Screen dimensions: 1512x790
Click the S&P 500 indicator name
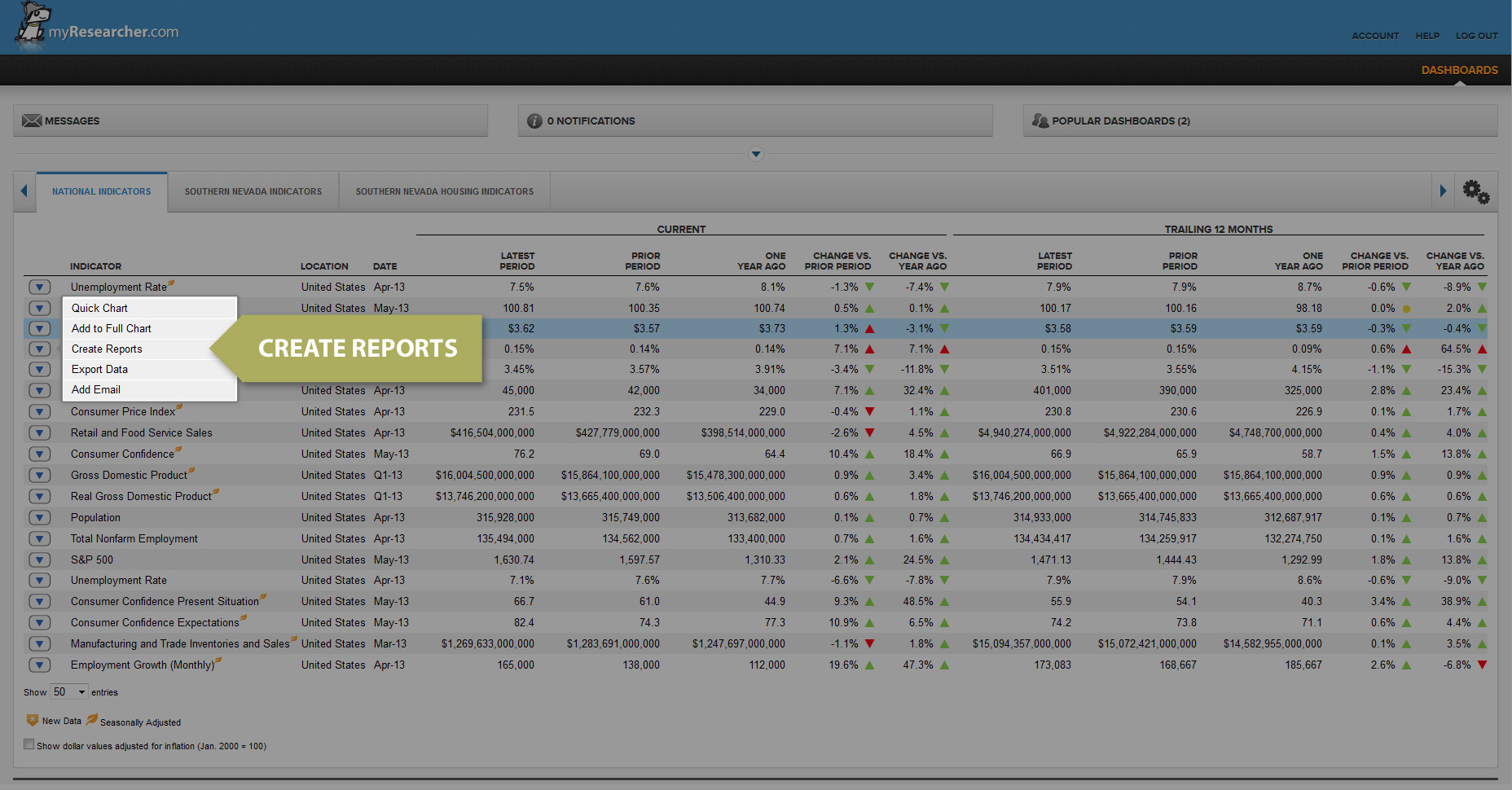coord(92,560)
